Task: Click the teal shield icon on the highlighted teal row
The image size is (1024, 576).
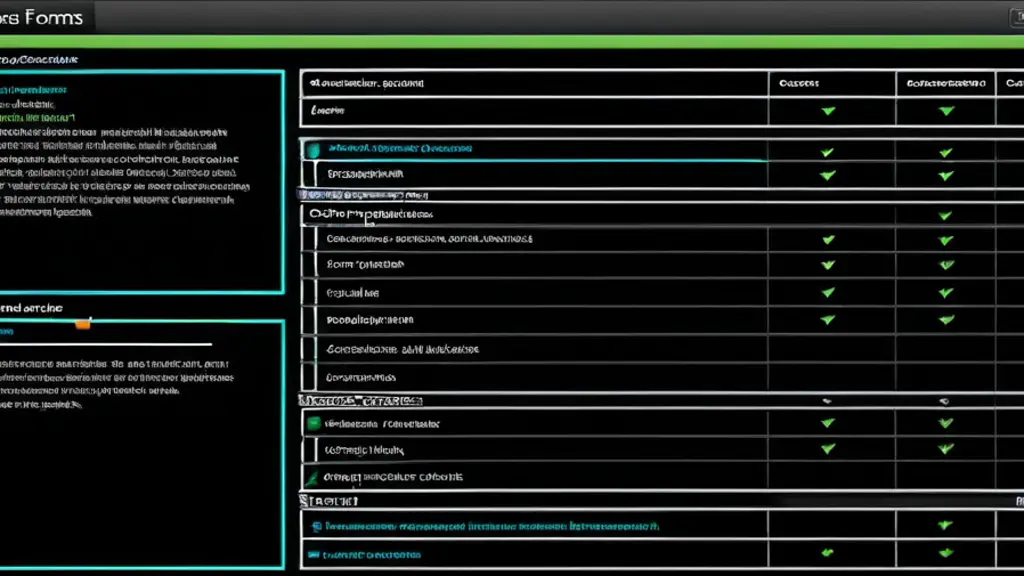Action: [x=313, y=150]
